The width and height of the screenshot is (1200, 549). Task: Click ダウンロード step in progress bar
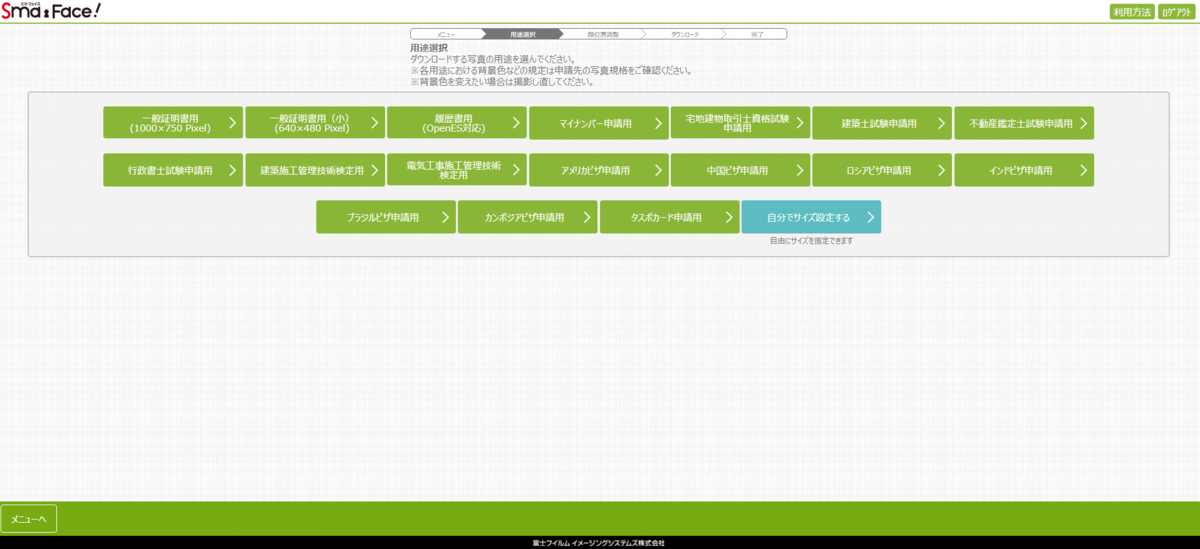[685, 34]
